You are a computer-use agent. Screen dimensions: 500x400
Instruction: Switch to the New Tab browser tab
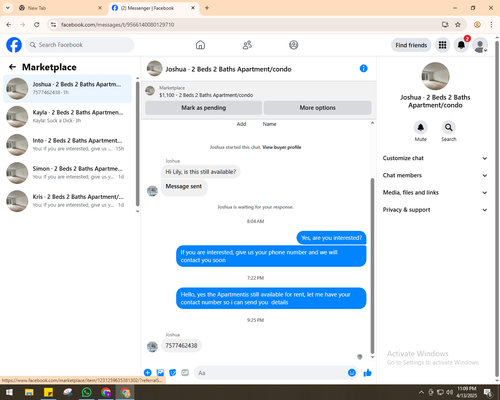tap(60, 8)
